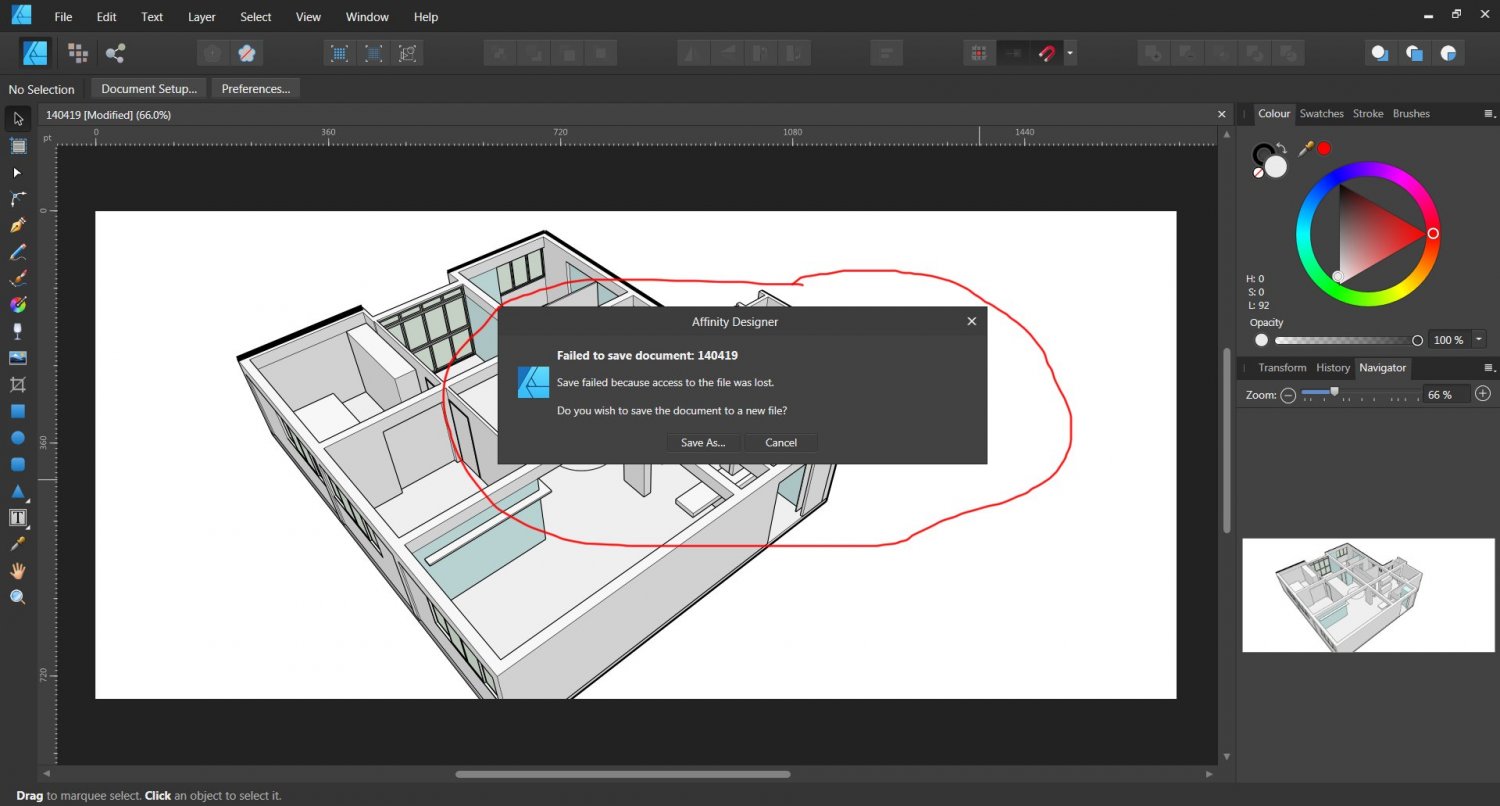The image size is (1500, 806).
Task: Swap stroke and fill colours arrow
Action: coord(1281,148)
